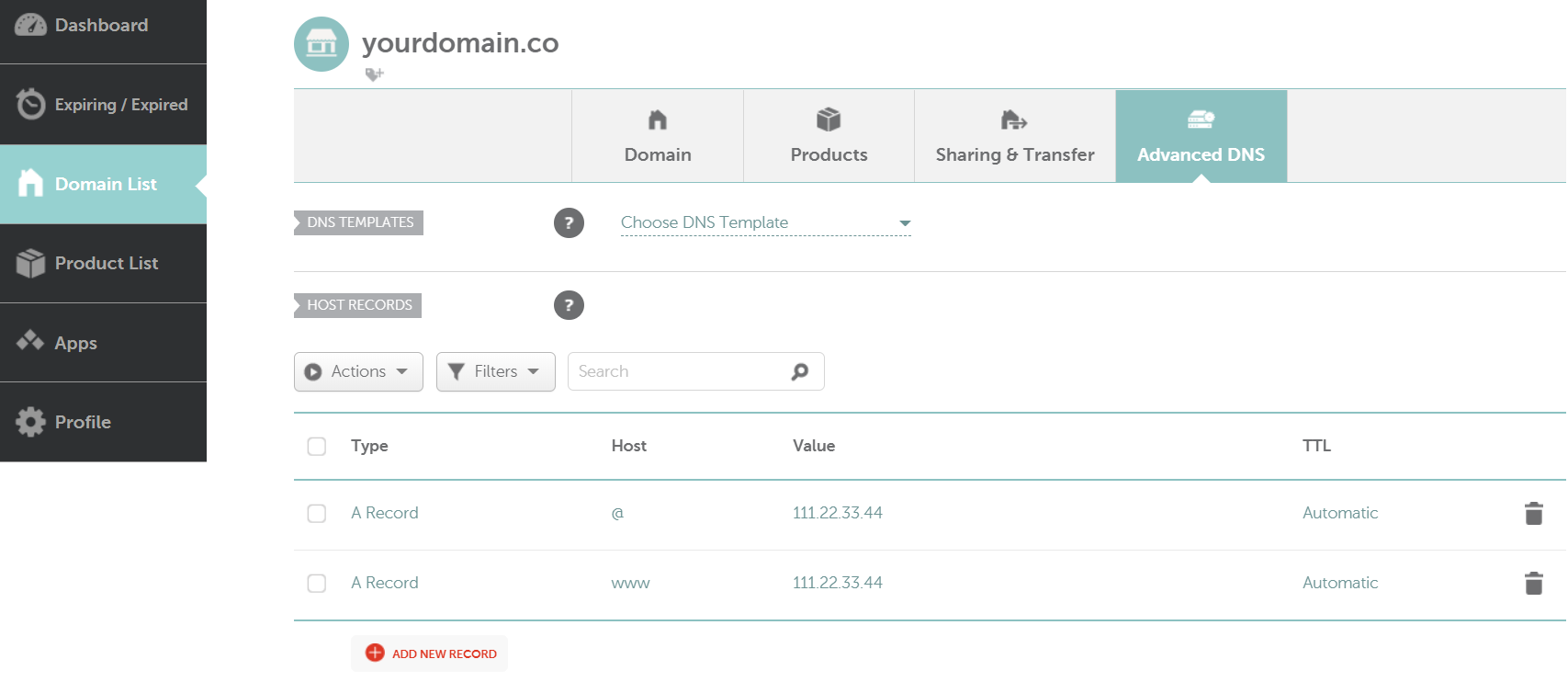Click inside the Search records field
Image resolution: width=1568 pixels, height=682 pixels.
(678, 371)
